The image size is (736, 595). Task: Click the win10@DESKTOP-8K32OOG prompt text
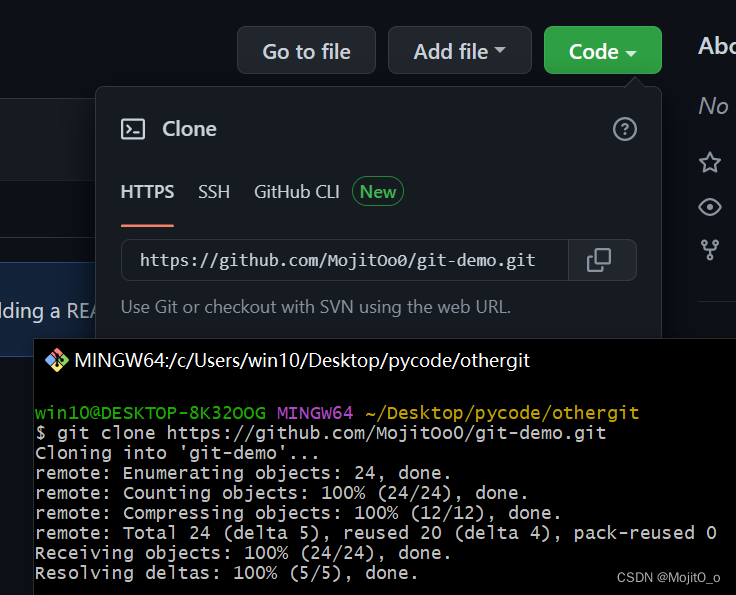(151, 413)
